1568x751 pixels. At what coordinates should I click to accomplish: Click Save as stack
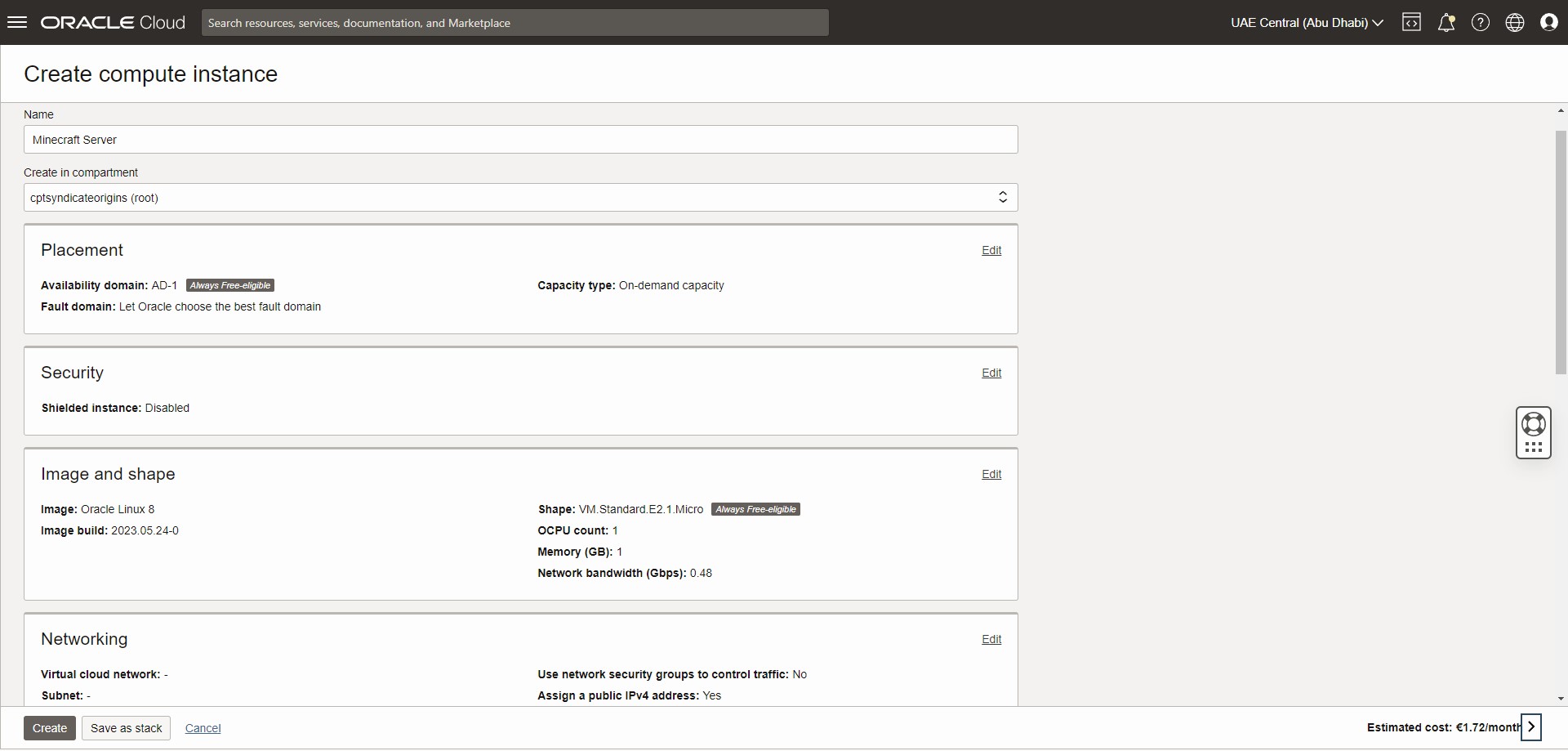coord(125,727)
